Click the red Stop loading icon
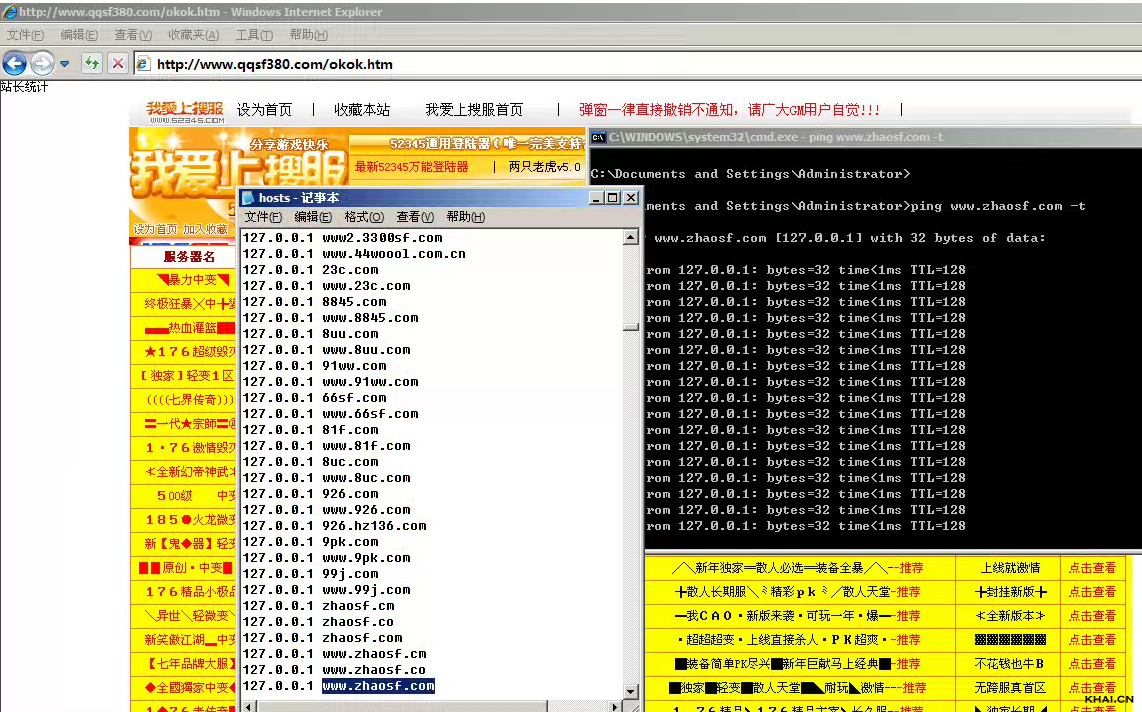Viewport: 1142px width, 712px height. [118, 64]
